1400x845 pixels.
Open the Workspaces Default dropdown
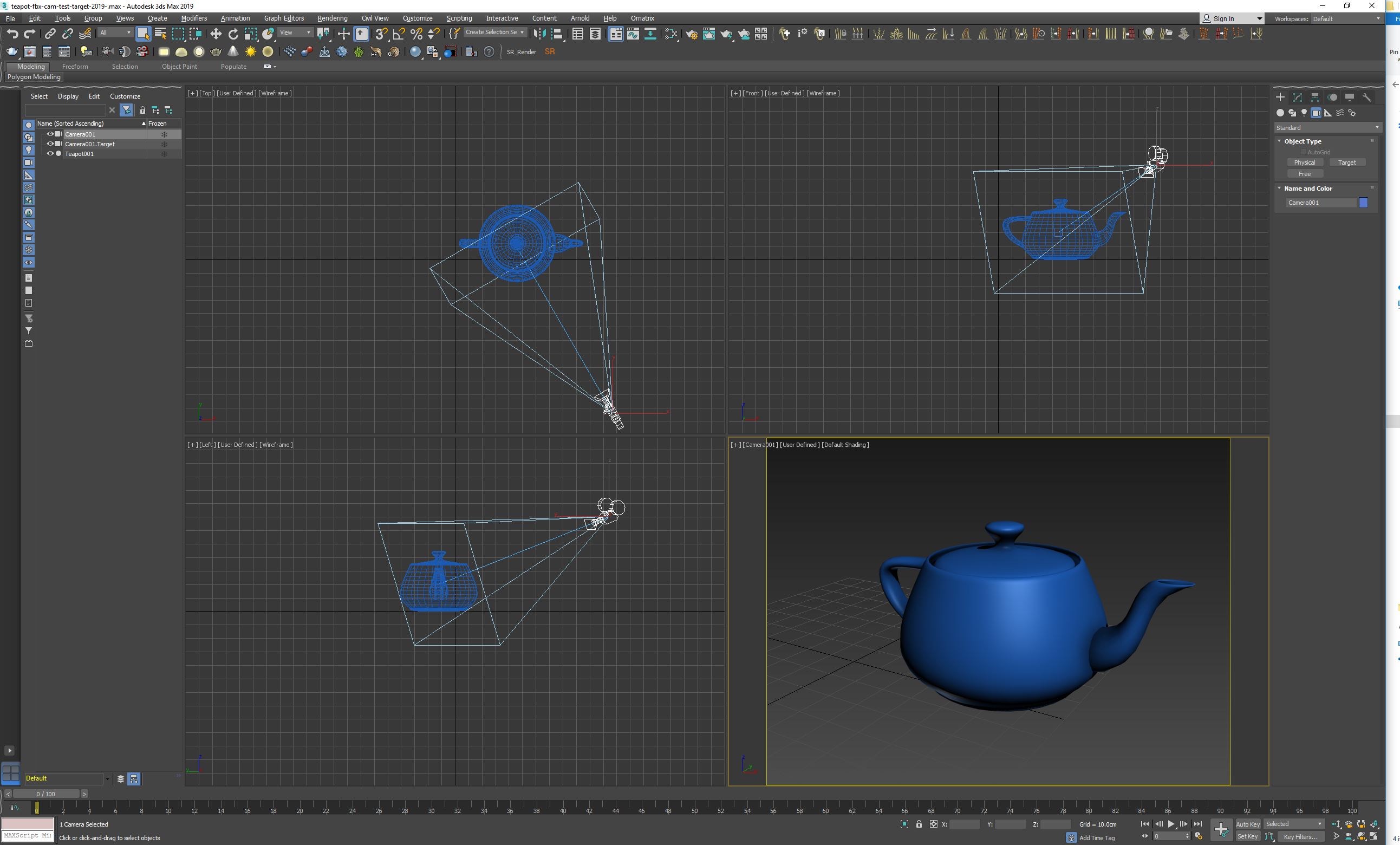pos(1346,19)
